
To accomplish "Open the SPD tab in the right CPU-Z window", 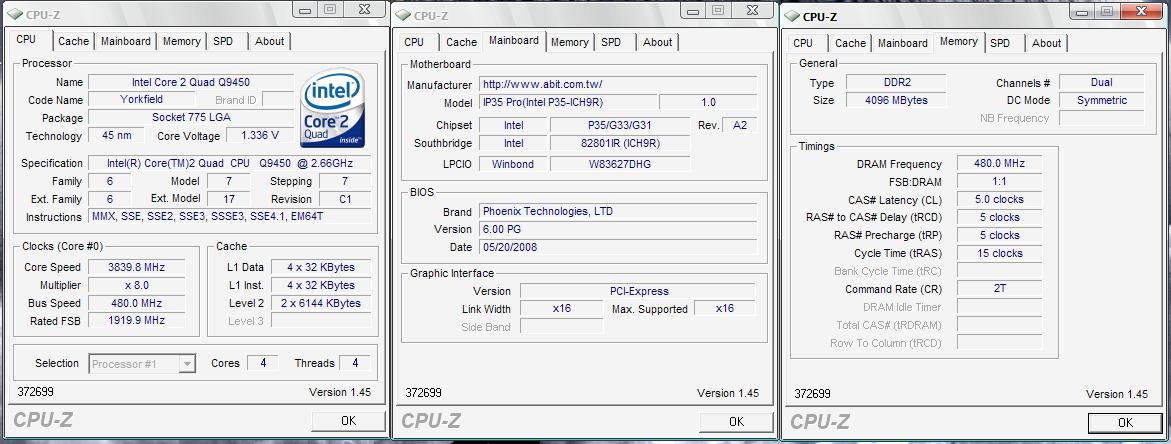I will point(1000,43).
